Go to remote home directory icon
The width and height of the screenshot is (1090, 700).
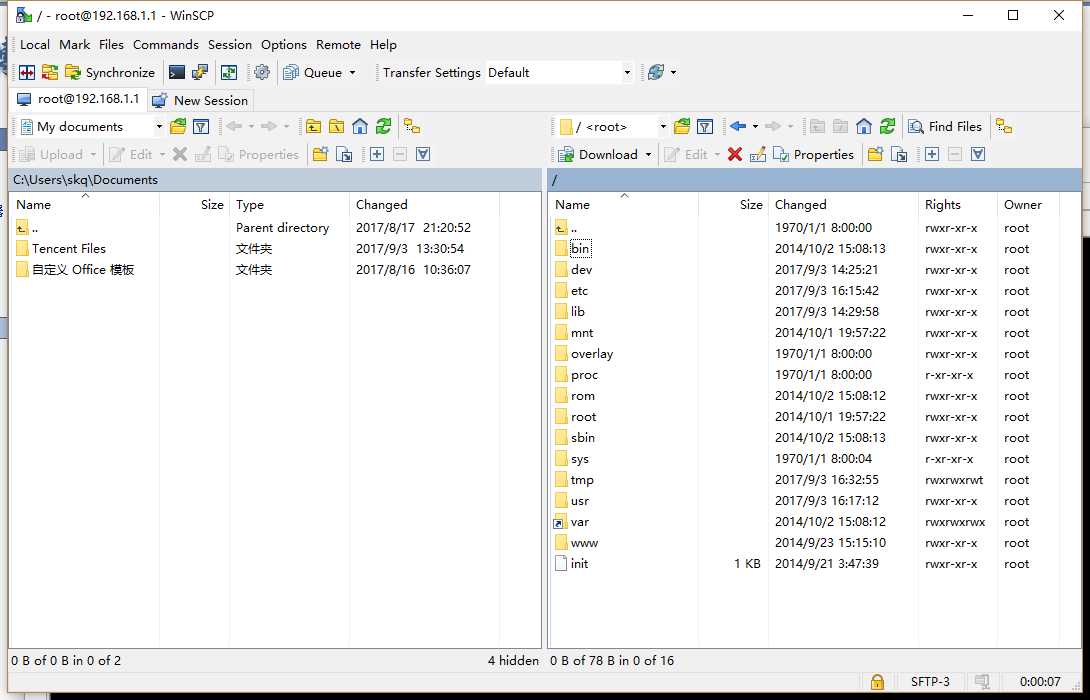(863, 127)
